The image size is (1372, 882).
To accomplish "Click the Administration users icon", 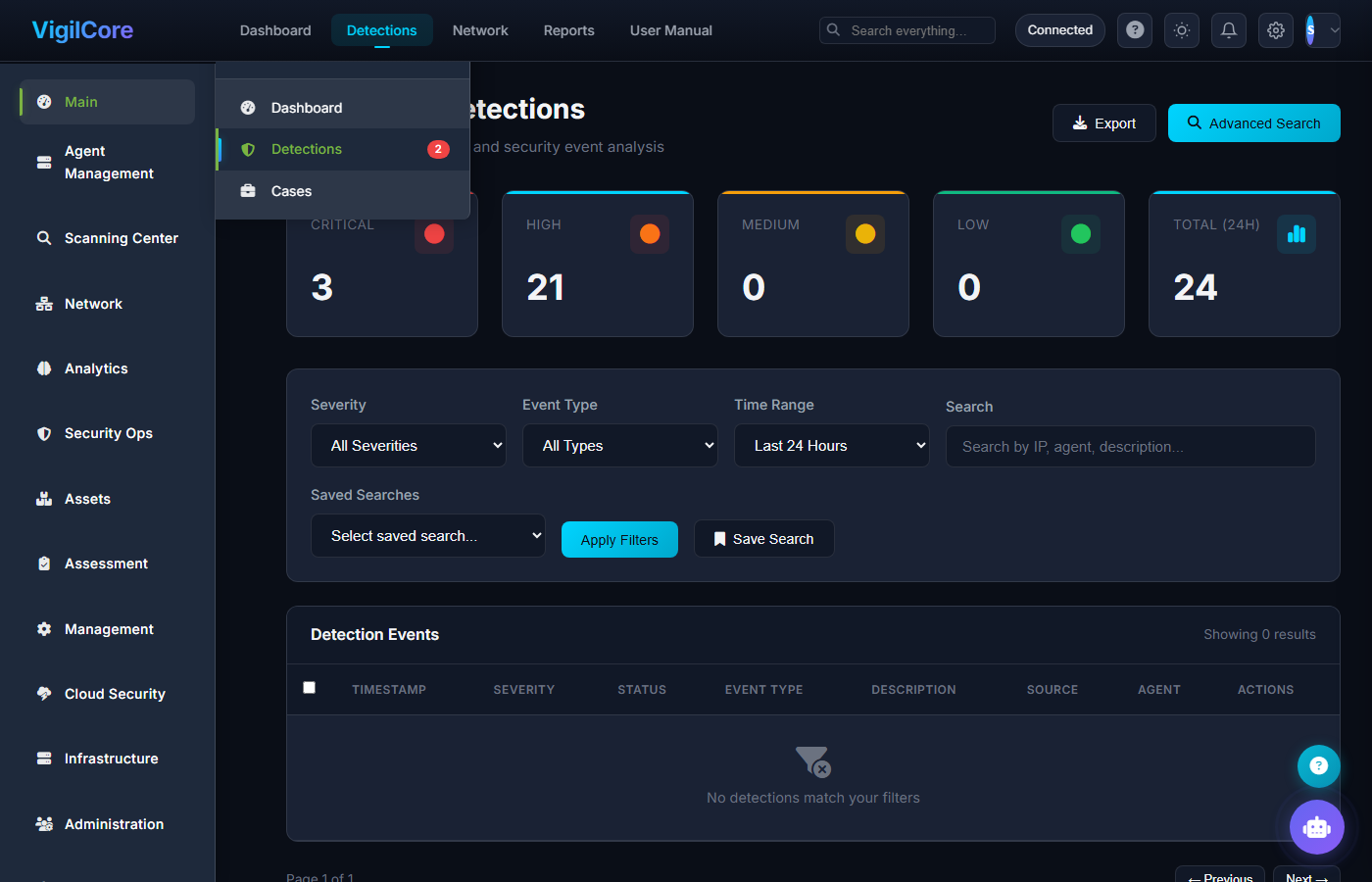I will click(x=44, y=824).
